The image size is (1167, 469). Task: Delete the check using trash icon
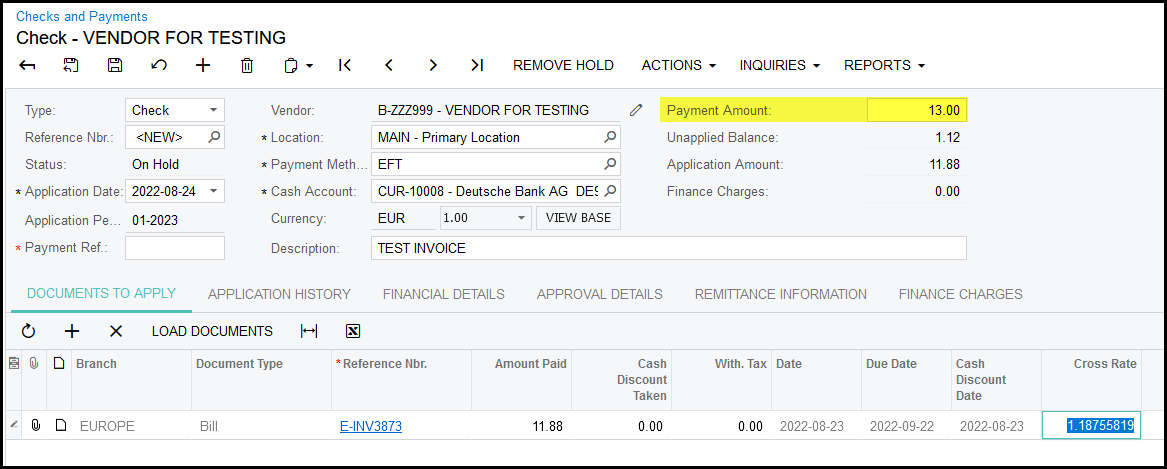click(x=247, y=65)
